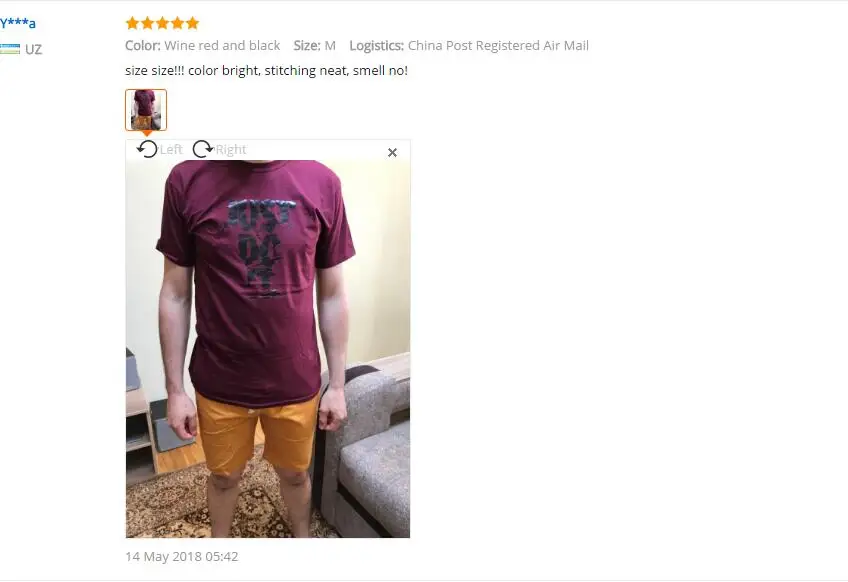Click 'Wine red and black' color value

pyautogui.click(x=222, y=45)
